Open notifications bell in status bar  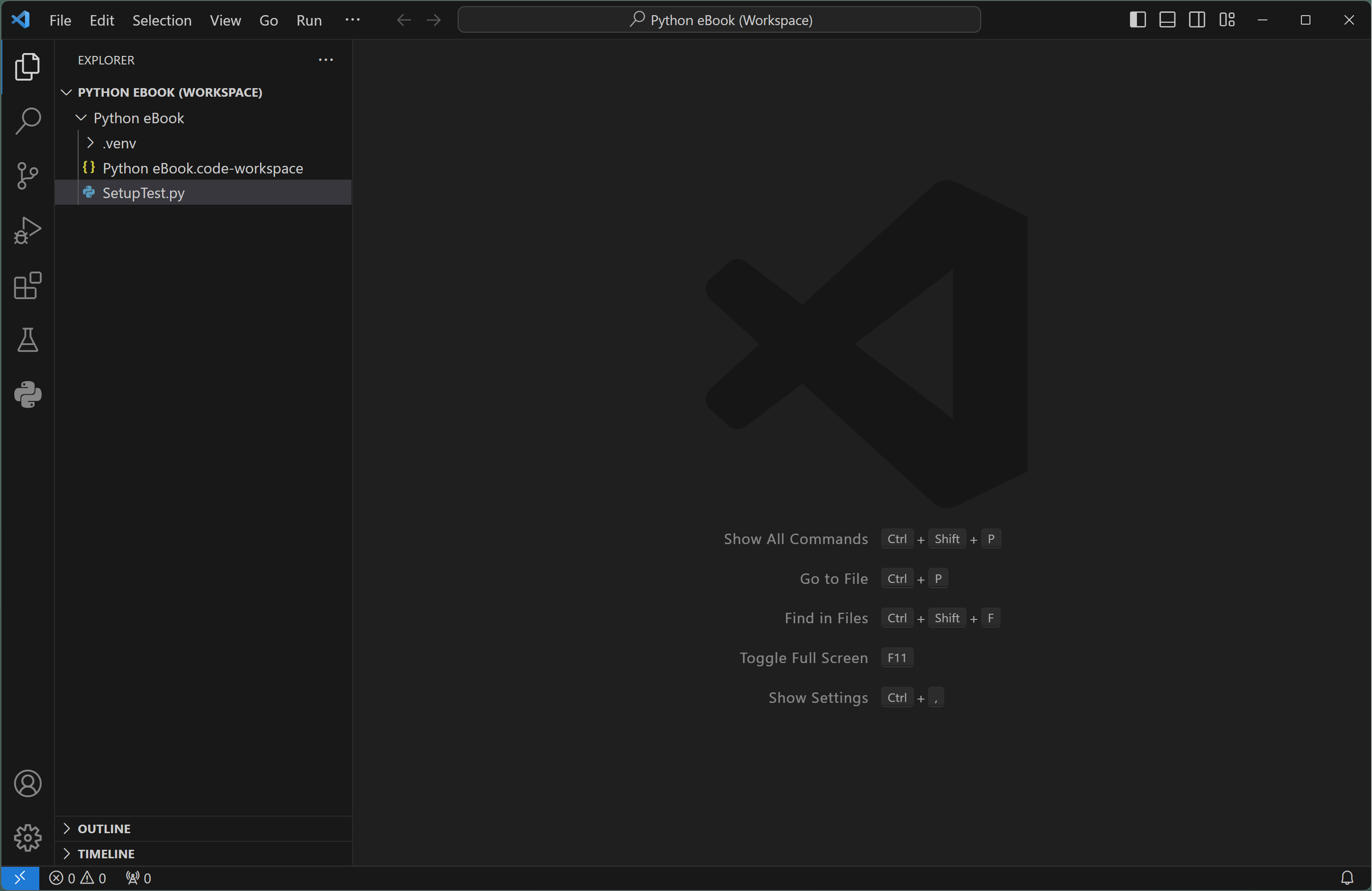(x=1347, y=878)
